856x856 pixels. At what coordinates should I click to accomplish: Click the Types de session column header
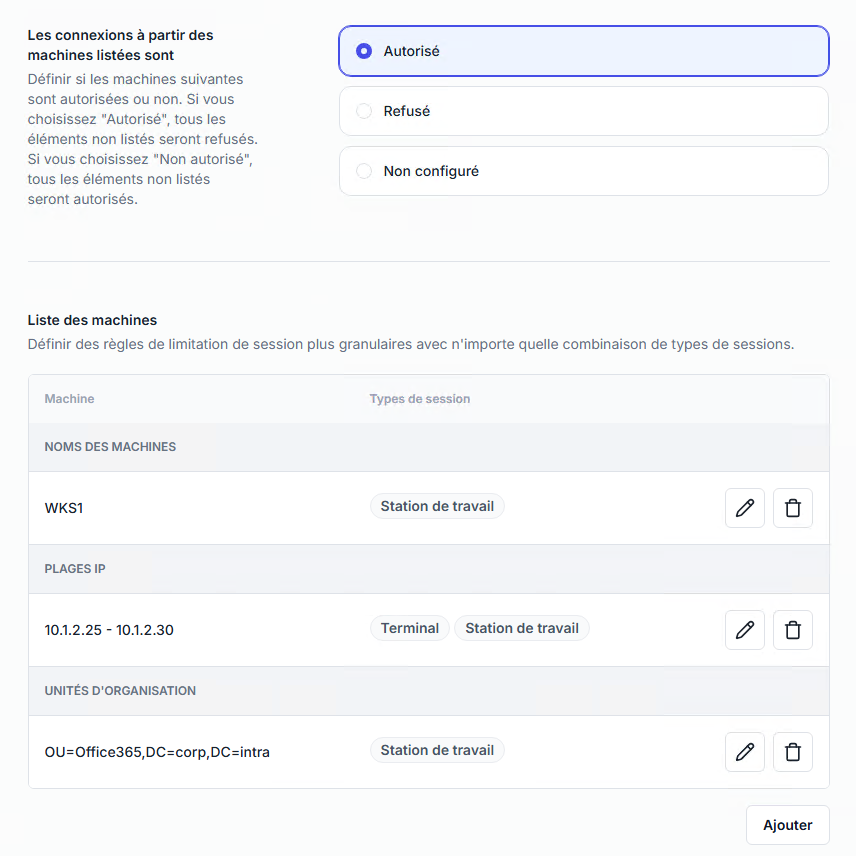coord(419,399)
